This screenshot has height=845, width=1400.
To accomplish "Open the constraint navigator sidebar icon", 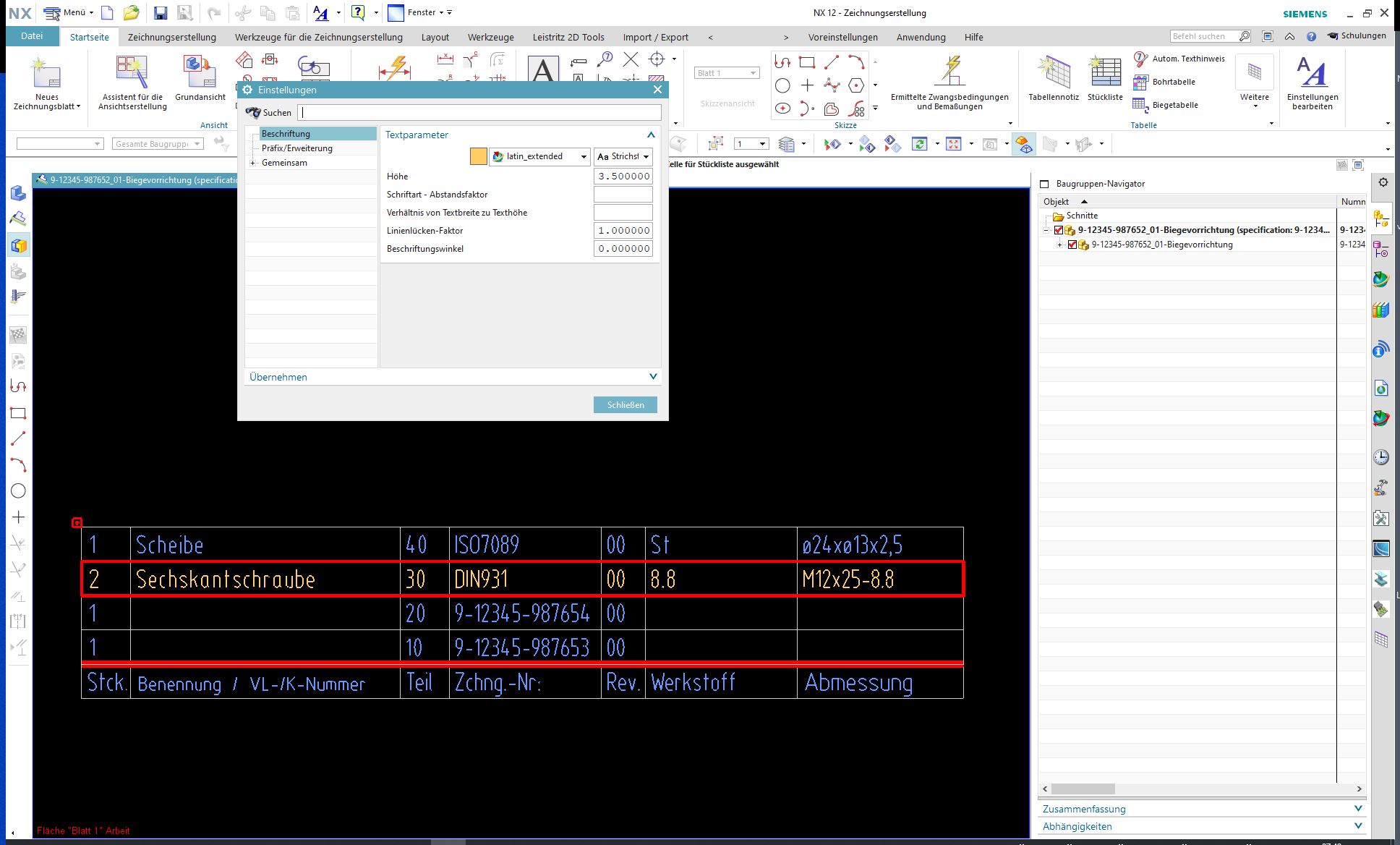I will tap(1381, 250).
